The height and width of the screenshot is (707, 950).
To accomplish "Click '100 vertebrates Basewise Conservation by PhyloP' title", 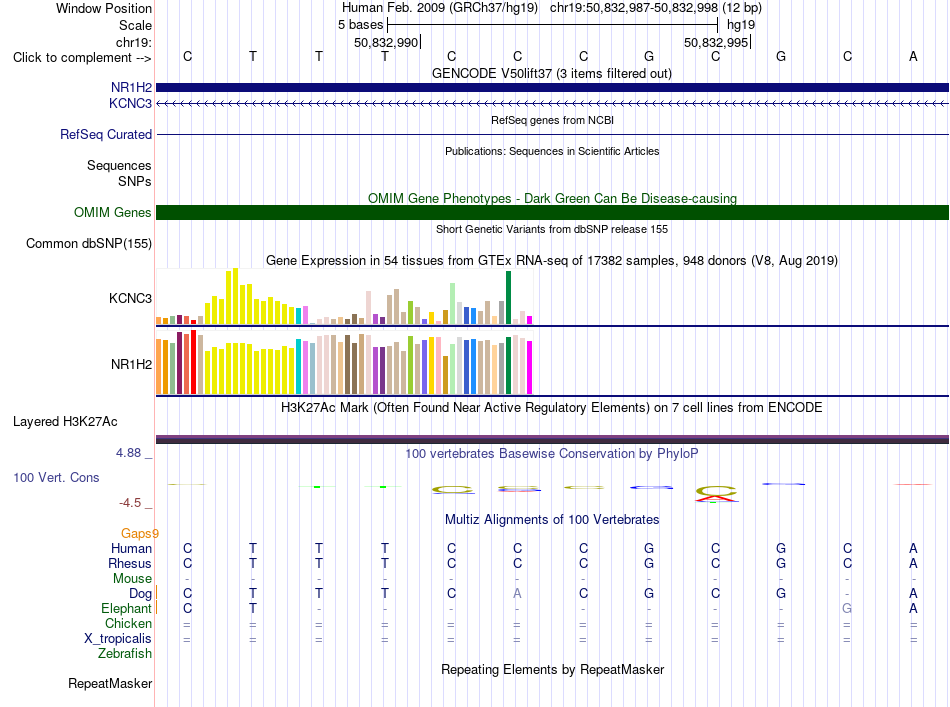I will [x=552, y=454].
